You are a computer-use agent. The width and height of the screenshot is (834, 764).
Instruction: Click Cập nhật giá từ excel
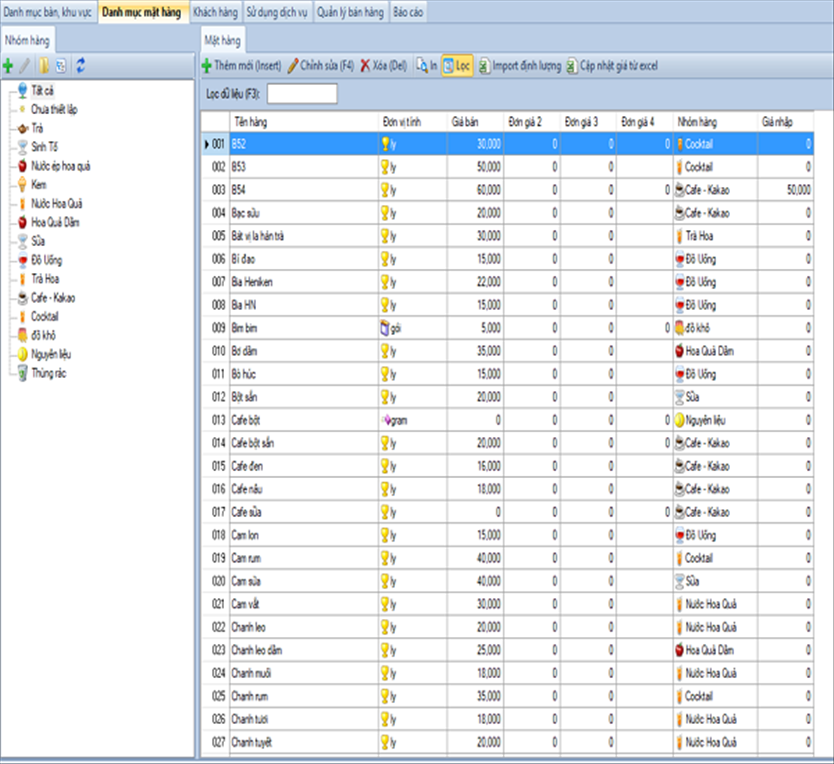coord(610,66)
